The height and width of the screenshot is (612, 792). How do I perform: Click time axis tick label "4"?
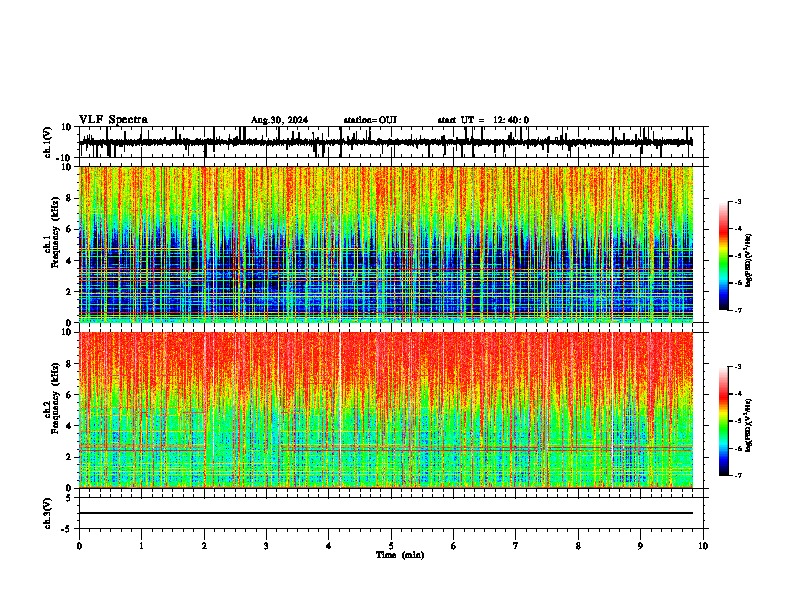point(329,546)
